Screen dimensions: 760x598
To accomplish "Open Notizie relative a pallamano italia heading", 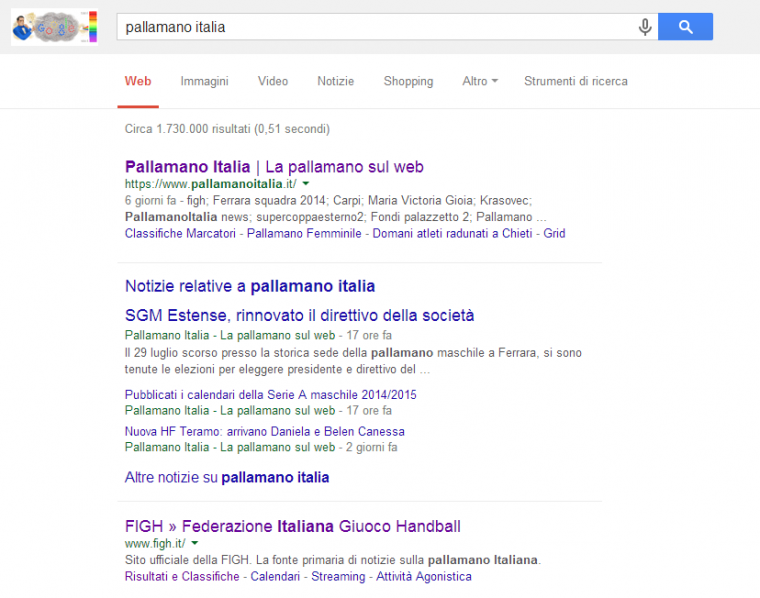I will (250, 286).
